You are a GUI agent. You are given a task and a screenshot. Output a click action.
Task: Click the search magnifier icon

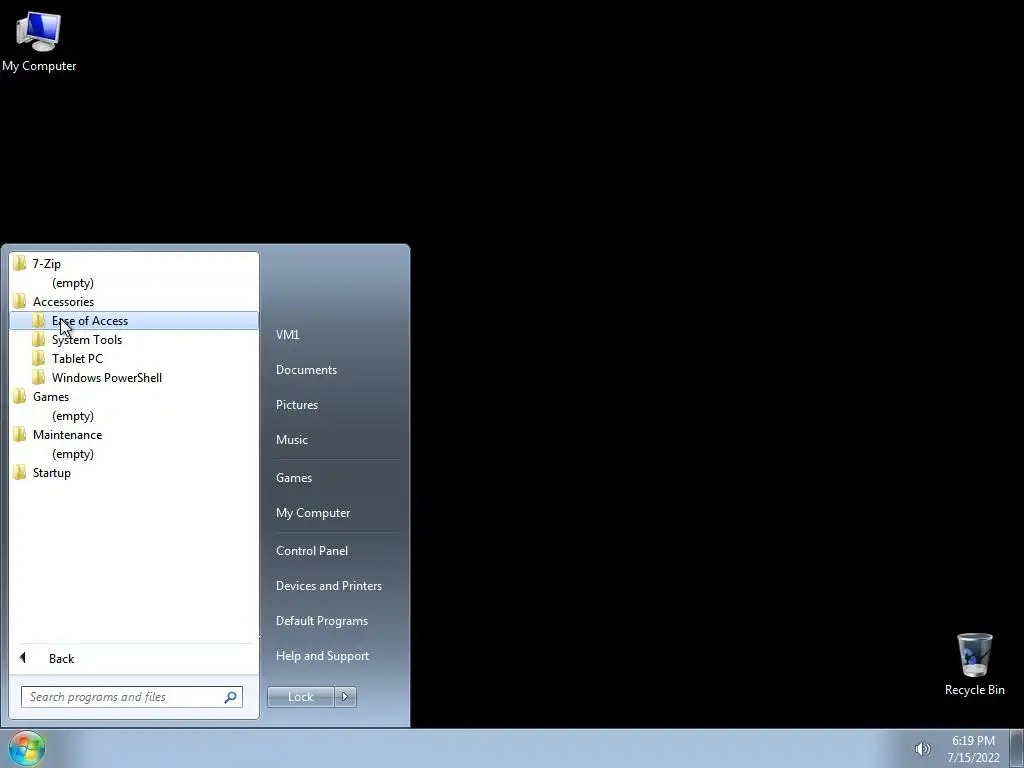coord(230,697)
